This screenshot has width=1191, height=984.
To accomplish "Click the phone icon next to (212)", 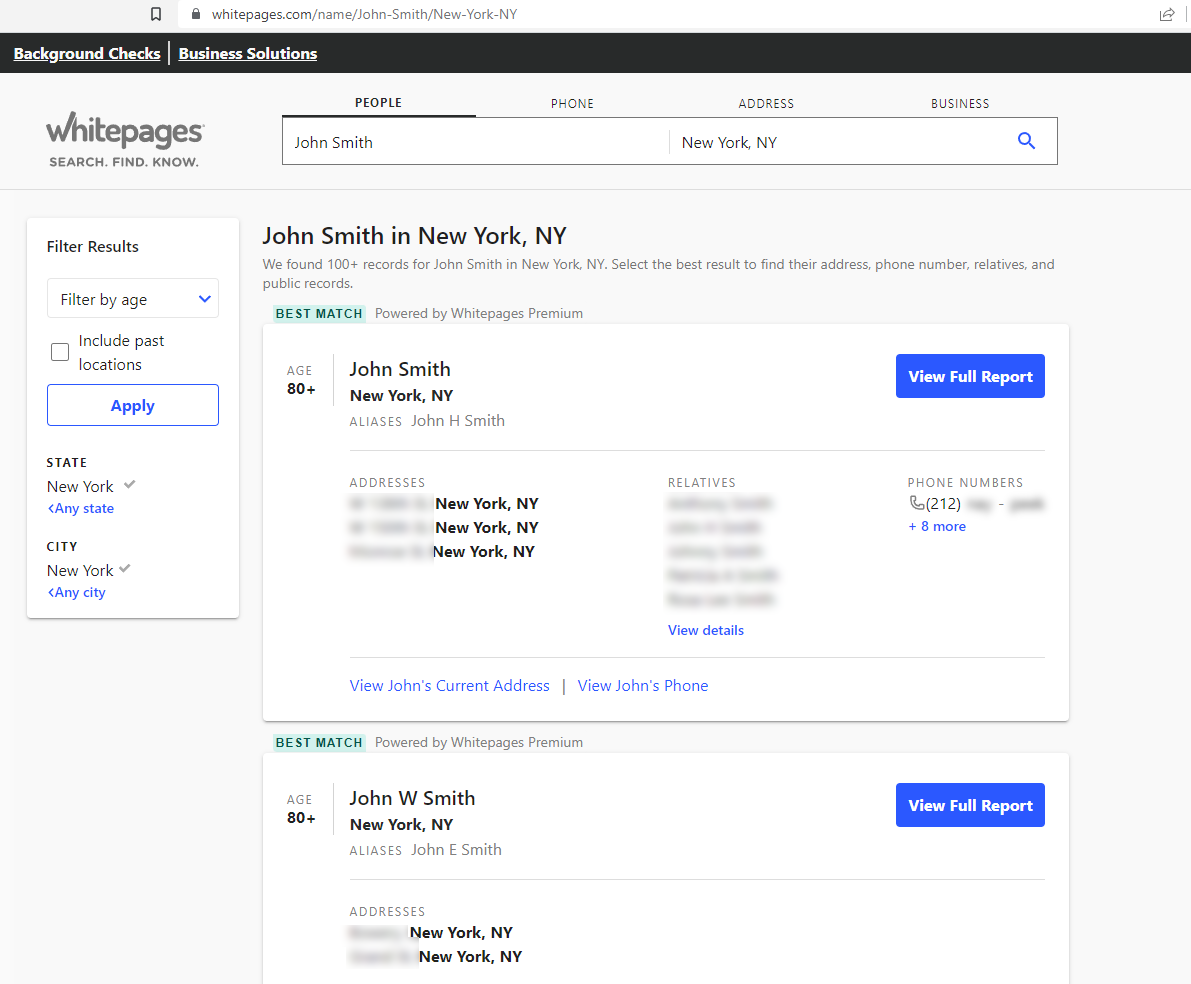I will point(916,503).
